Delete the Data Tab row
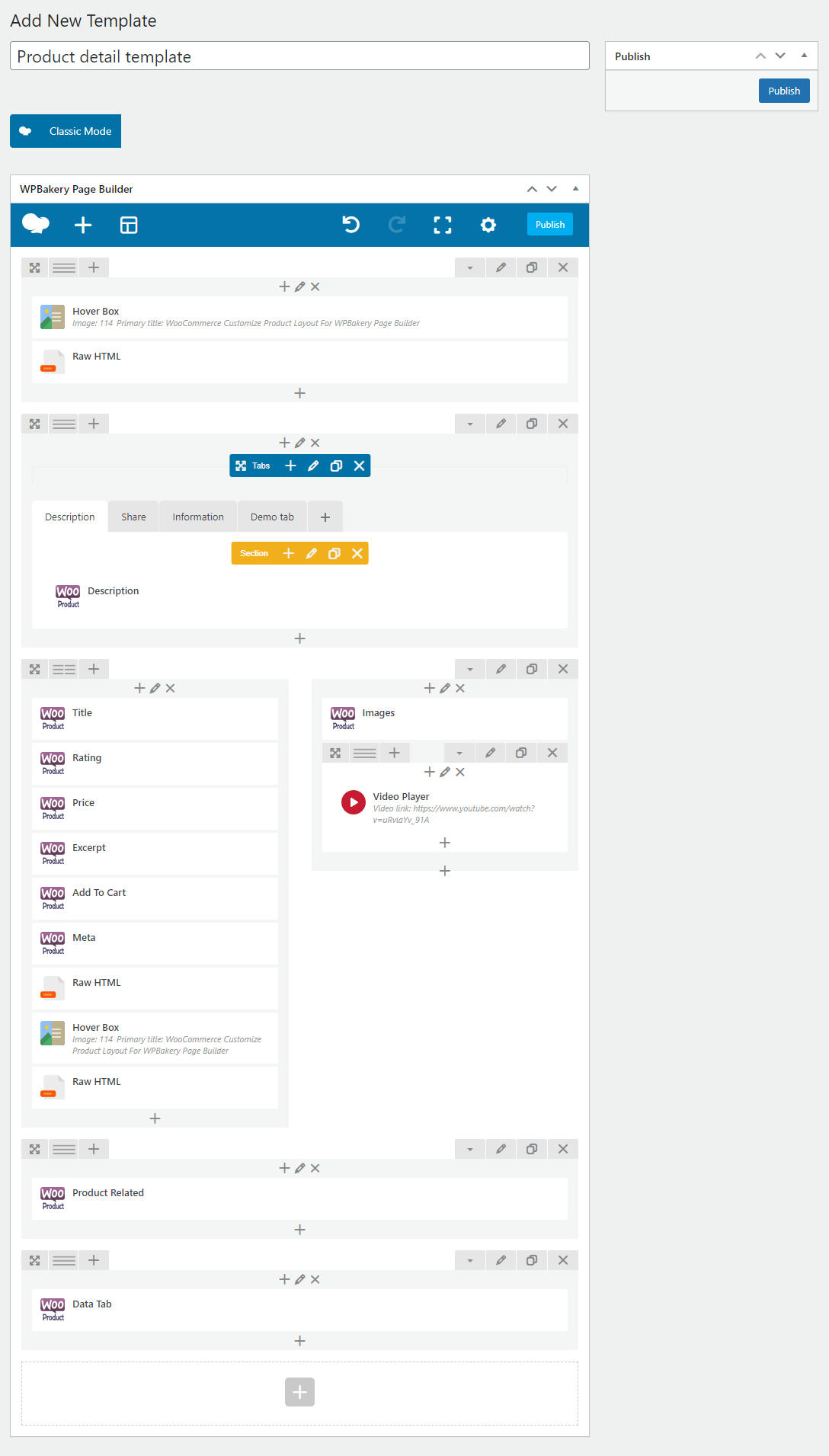The image size is (829, 1456). click(563, 1260)
